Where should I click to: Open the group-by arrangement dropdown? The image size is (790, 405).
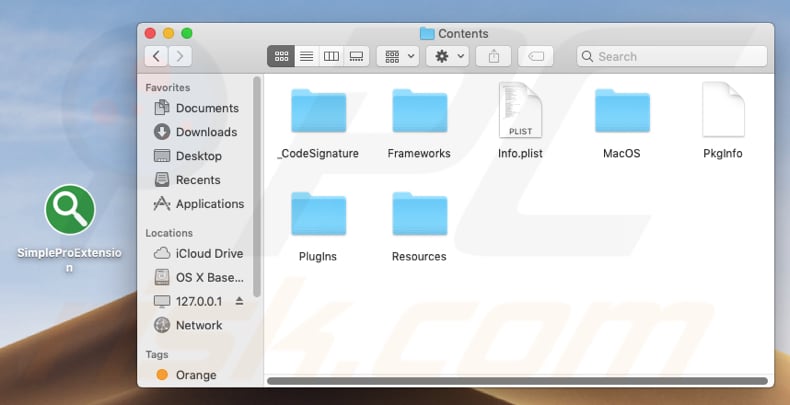pyautogui.click(x=397, y=57)
